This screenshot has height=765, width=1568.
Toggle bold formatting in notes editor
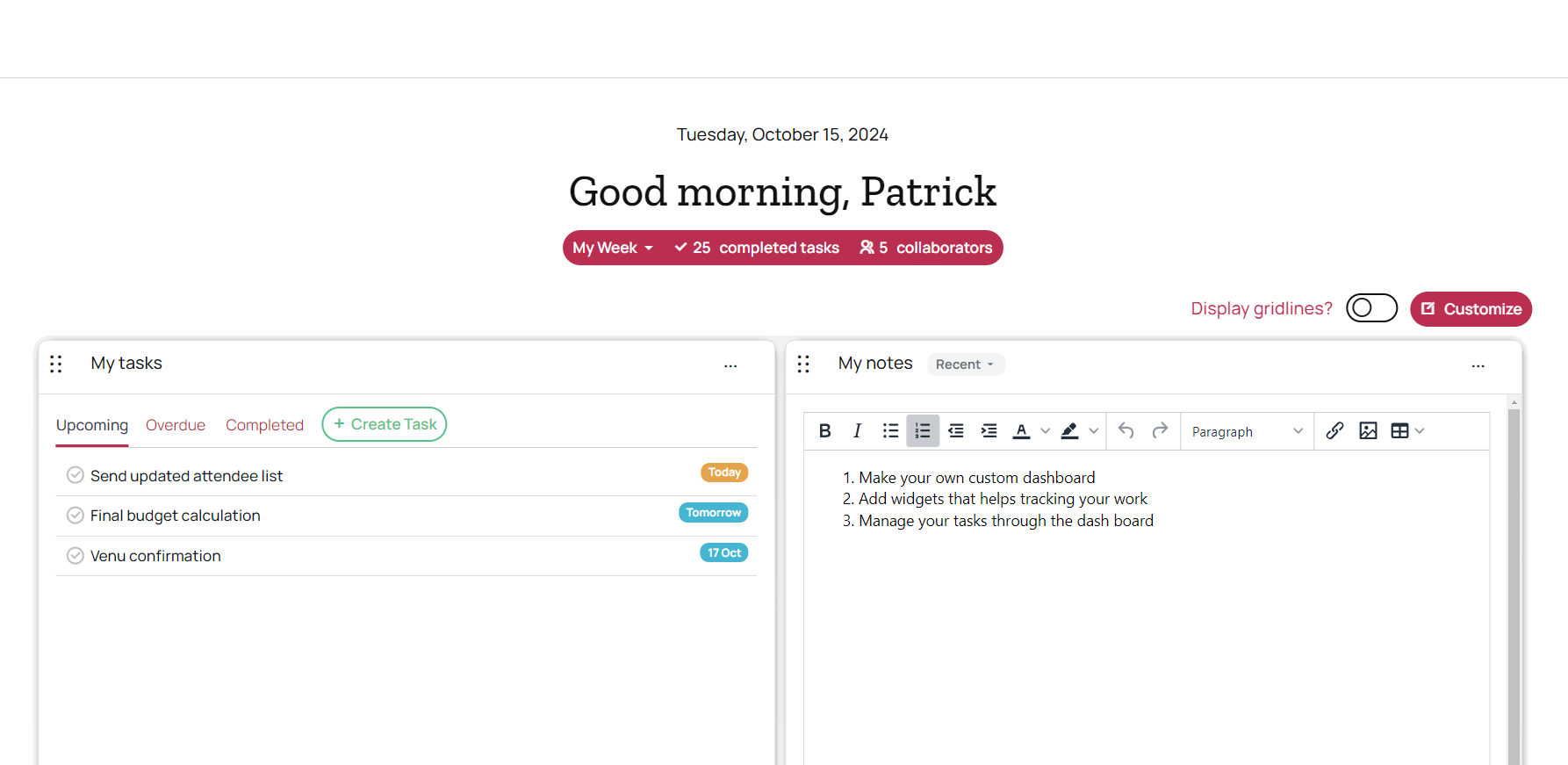pyautogui.click(x=824, y=431)
